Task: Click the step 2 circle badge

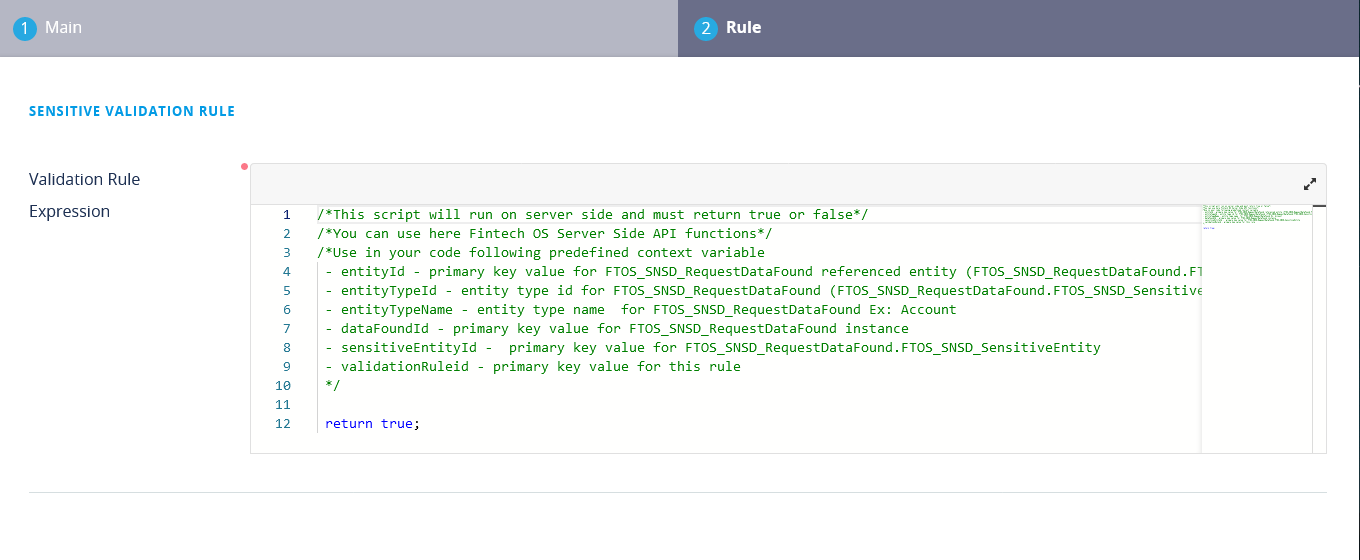Action: [706, 29]
